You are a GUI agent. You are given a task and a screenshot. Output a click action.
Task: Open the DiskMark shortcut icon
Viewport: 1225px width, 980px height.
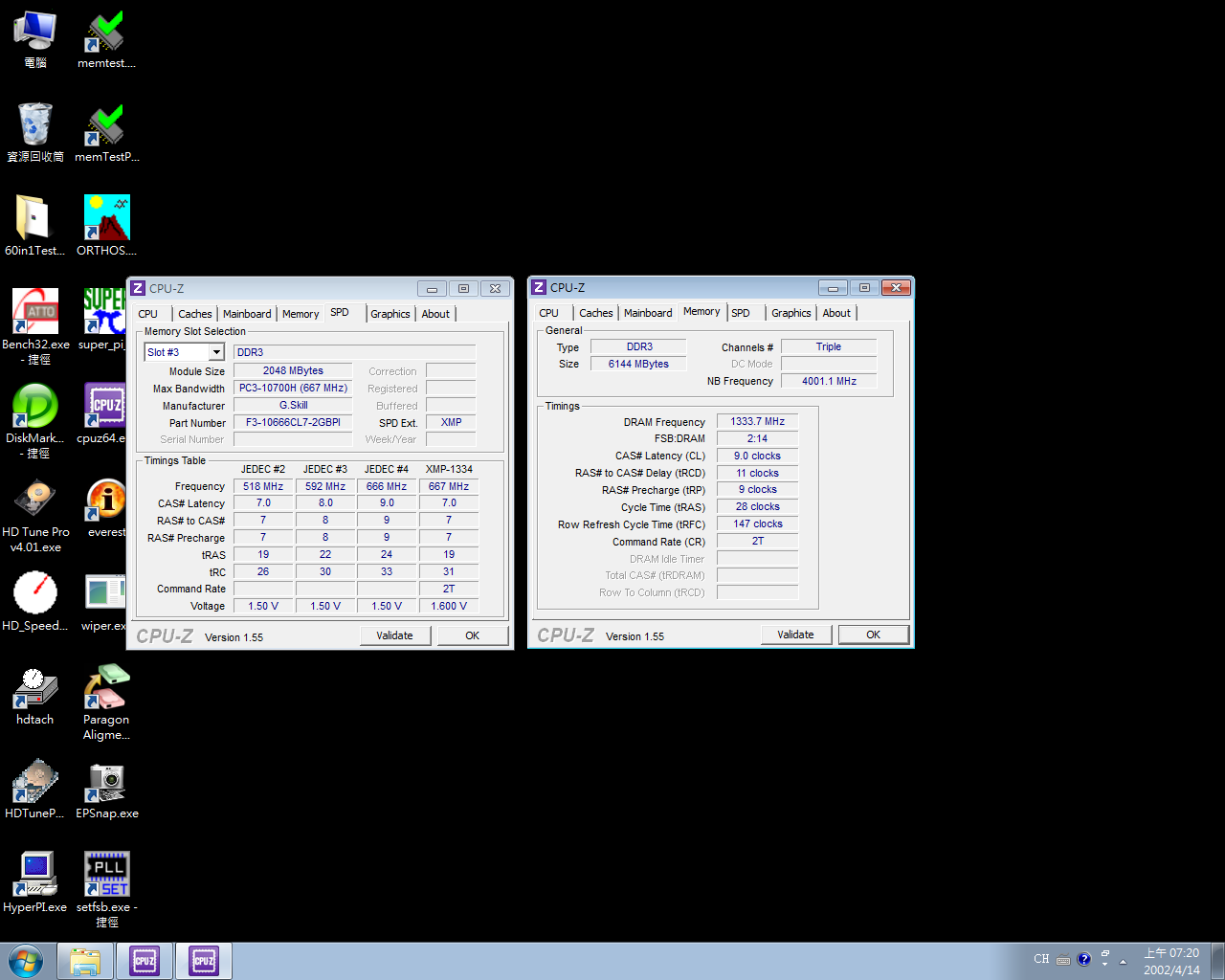coord(35,420)
